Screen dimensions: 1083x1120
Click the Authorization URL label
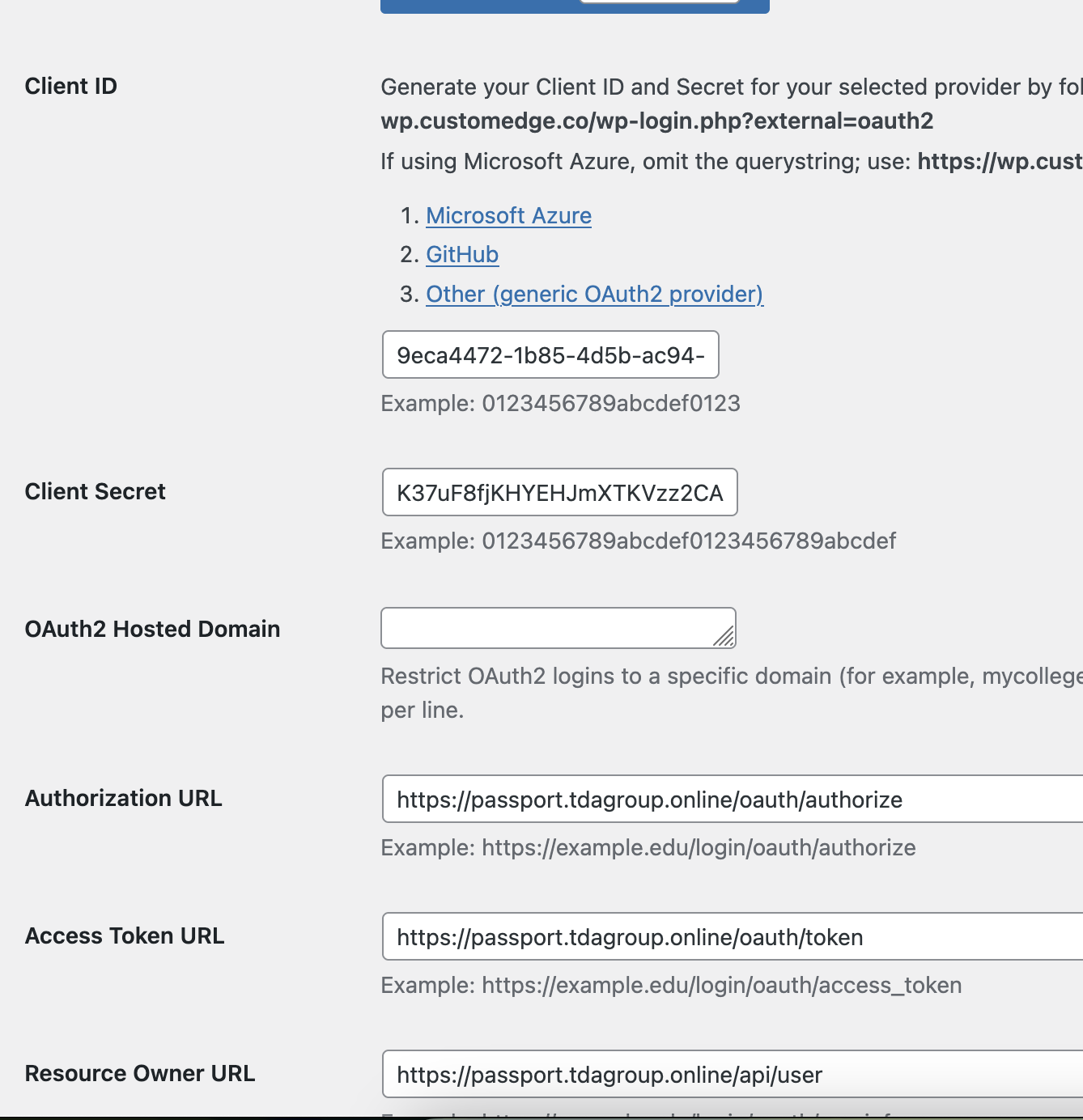(x=124, y=799)
